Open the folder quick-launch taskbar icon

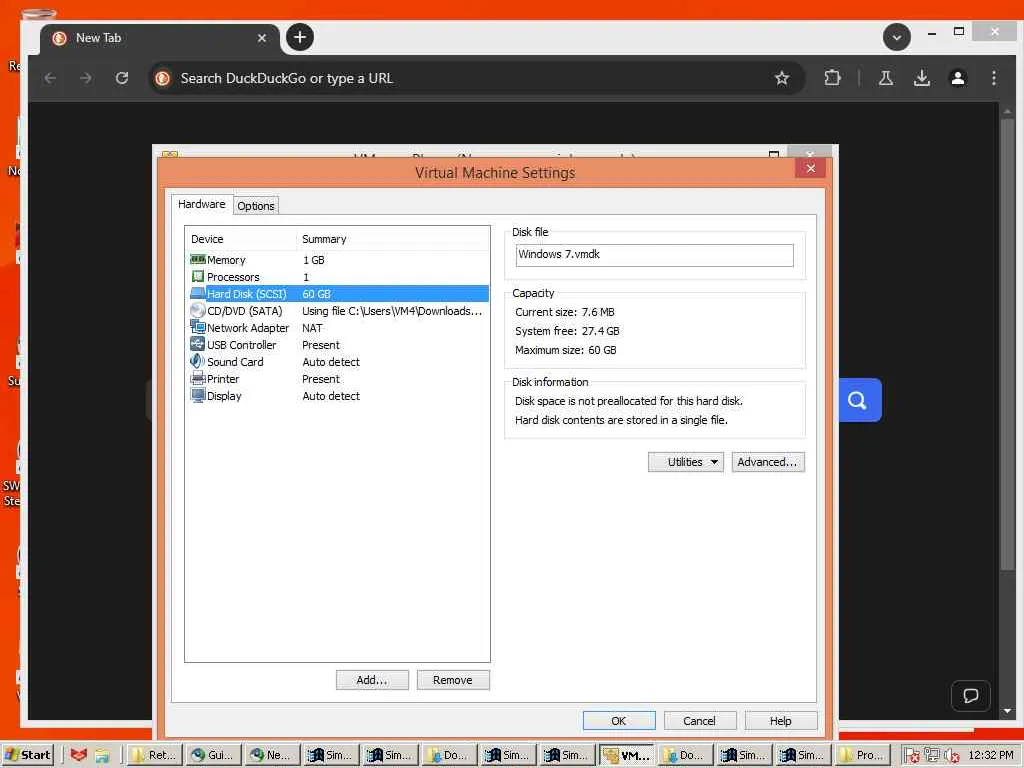pos(103,755)
